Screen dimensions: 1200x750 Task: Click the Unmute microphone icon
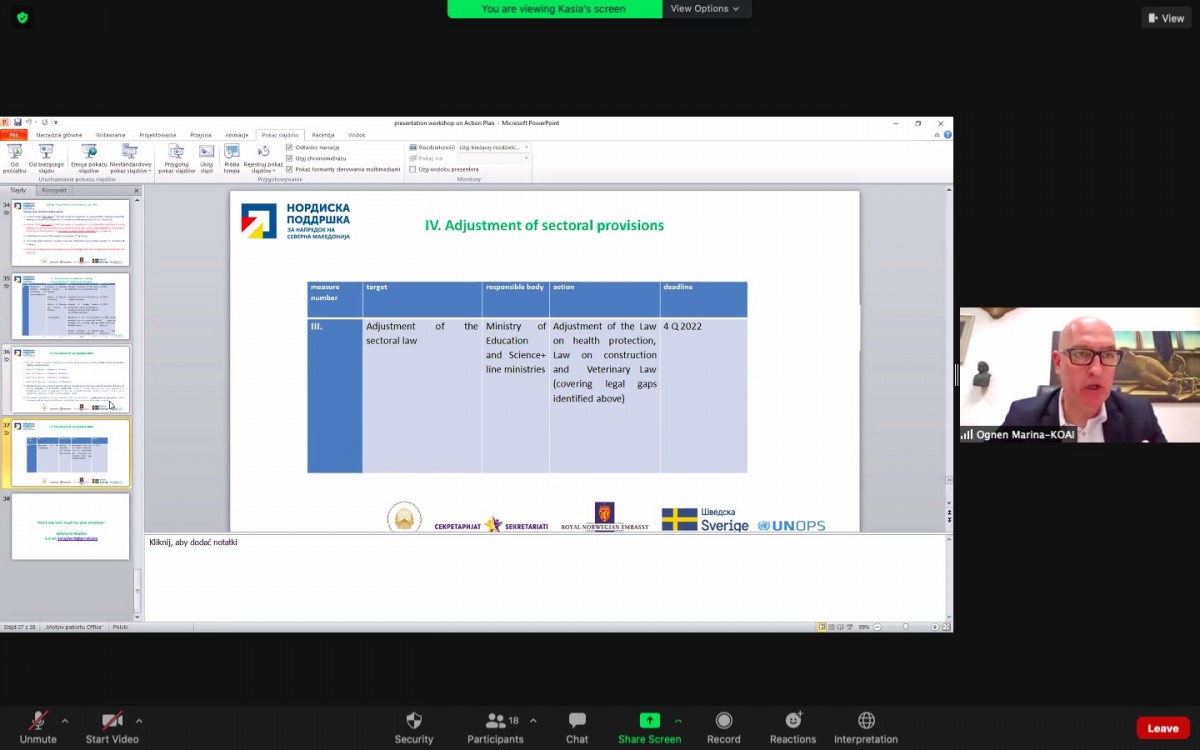38,721
